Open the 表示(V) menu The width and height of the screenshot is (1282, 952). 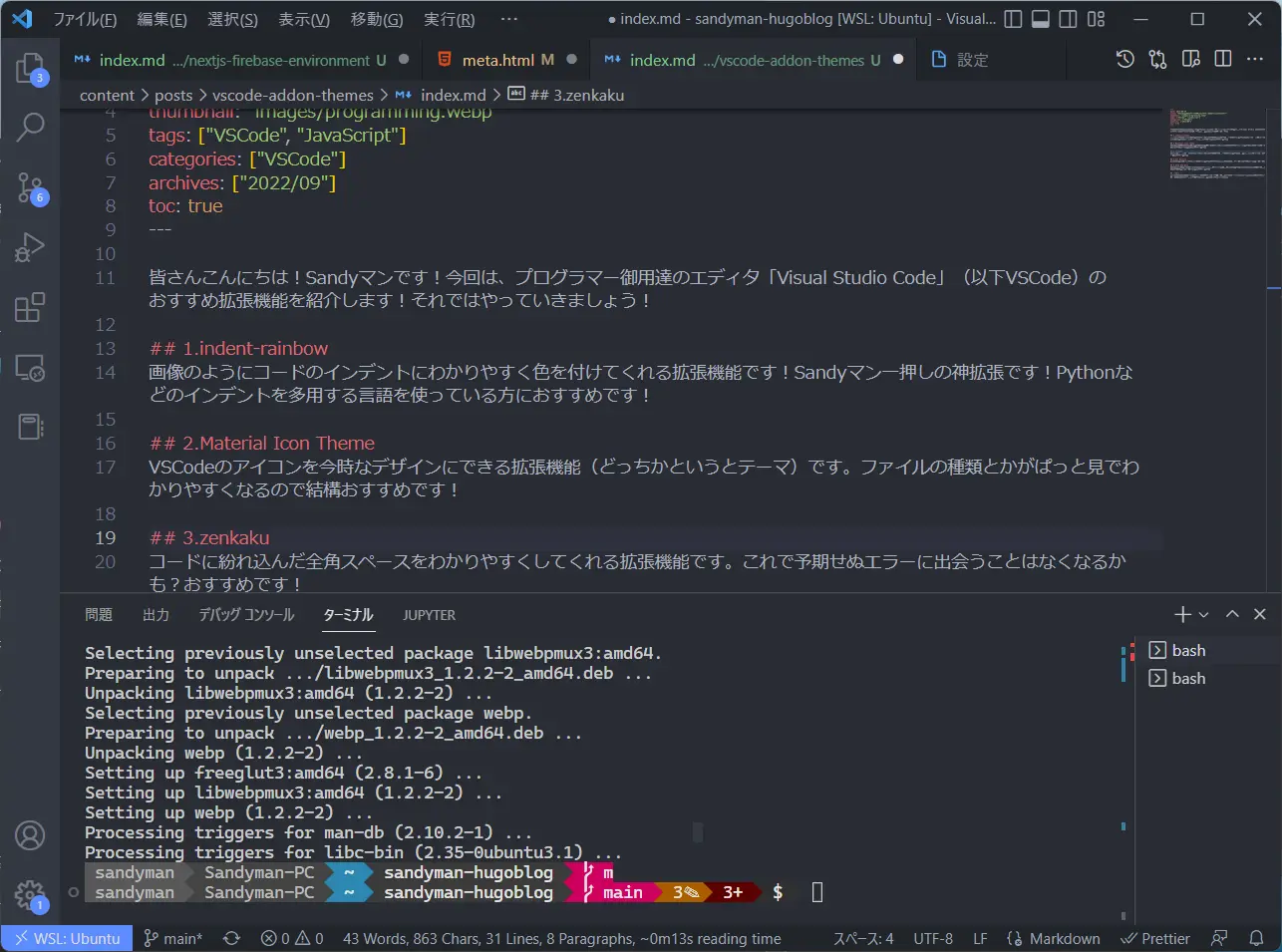(x=304, y=19)
